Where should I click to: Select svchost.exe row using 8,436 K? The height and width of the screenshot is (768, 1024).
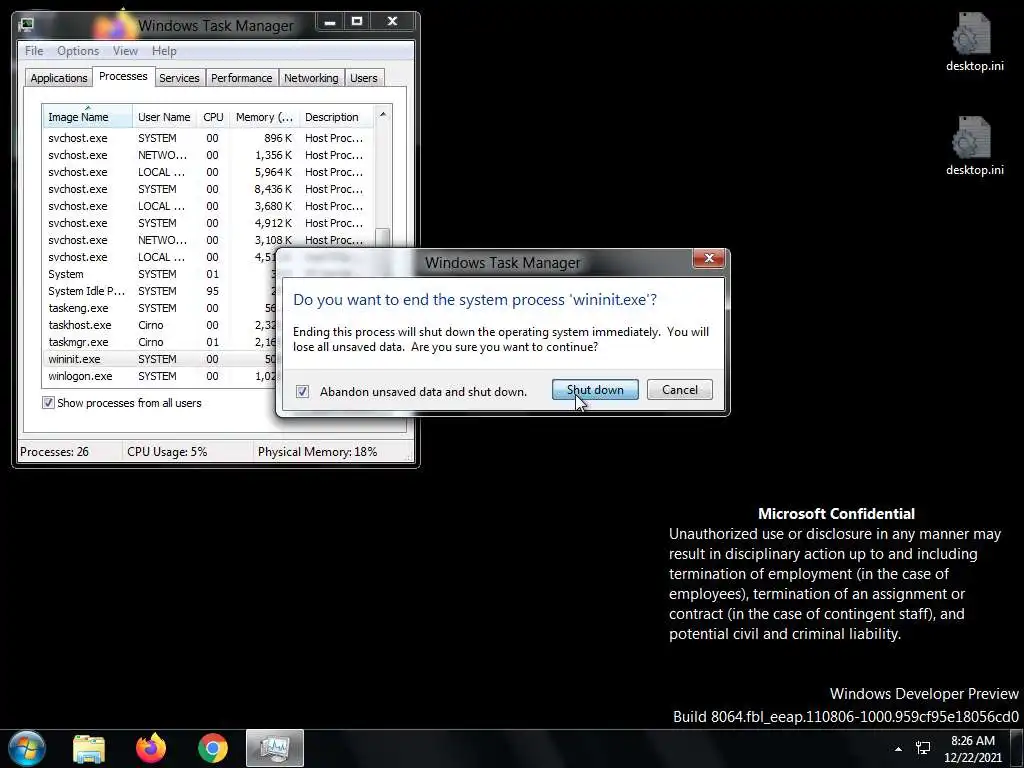pos(209,189)
